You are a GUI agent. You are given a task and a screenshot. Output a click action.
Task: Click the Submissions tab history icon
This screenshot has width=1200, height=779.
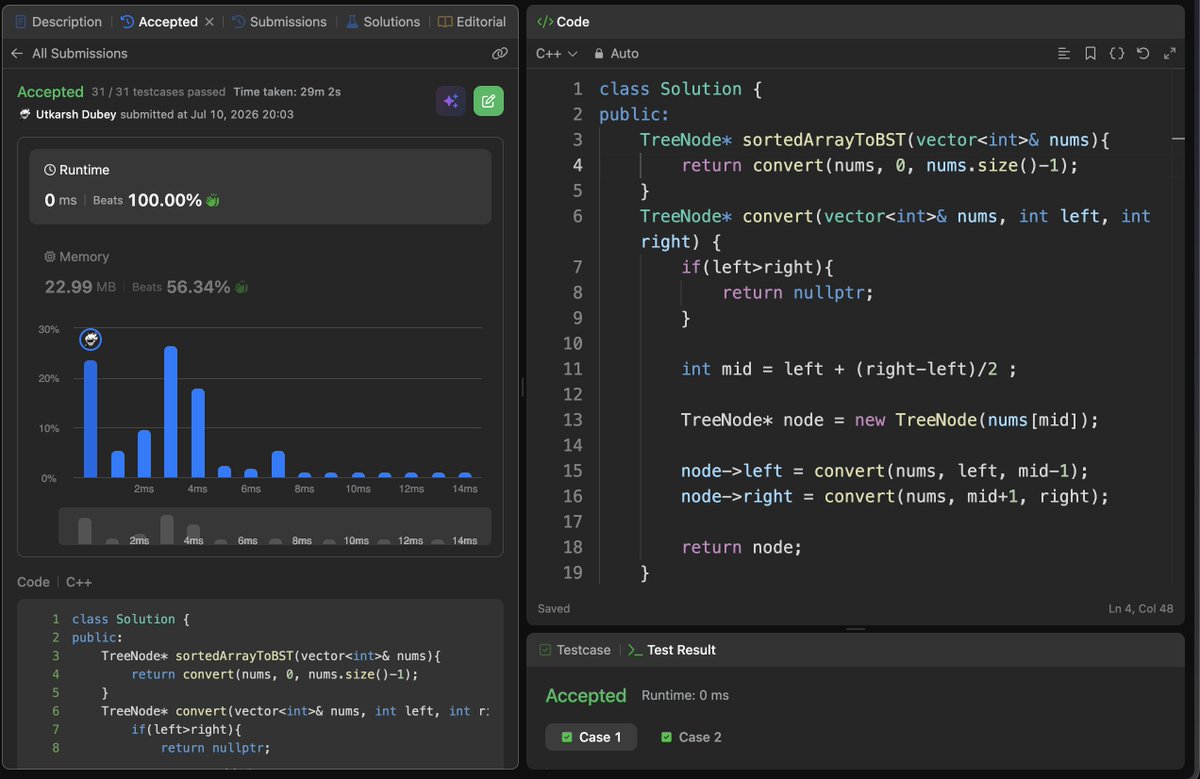tap(239, 22)
